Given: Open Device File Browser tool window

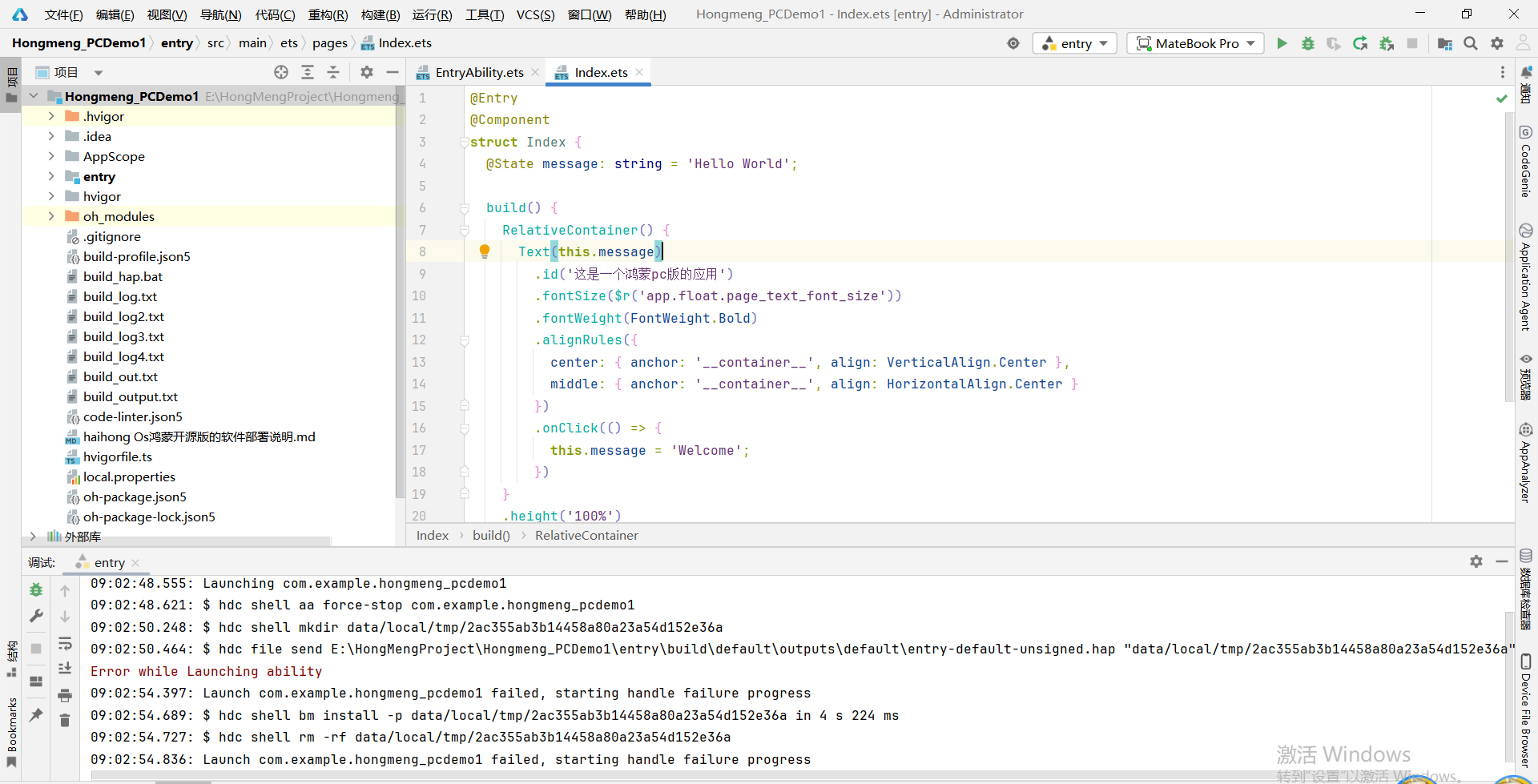Looking at the screenshot, I should click(x=1526, y=711).
